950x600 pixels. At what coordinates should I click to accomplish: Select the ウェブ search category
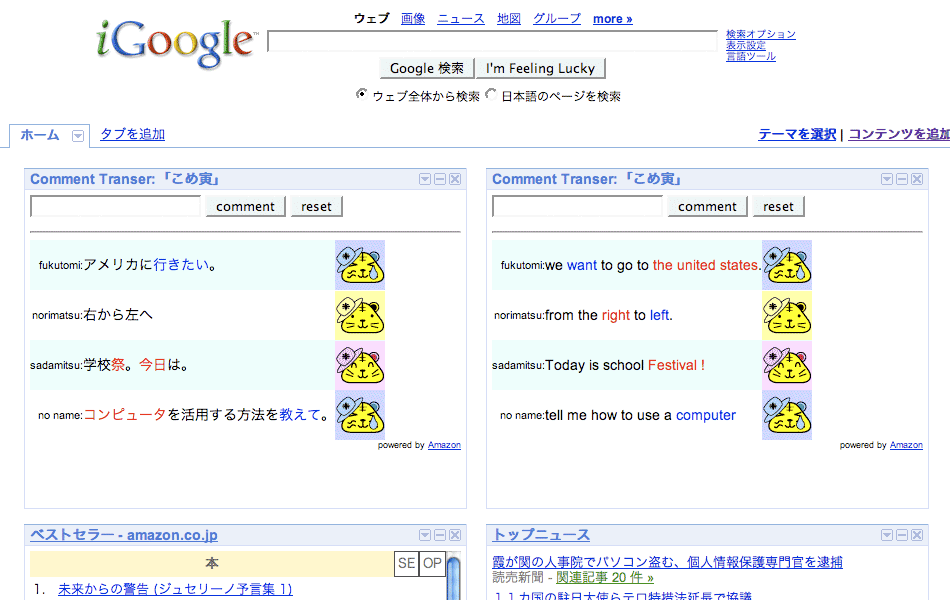(371, 19)
